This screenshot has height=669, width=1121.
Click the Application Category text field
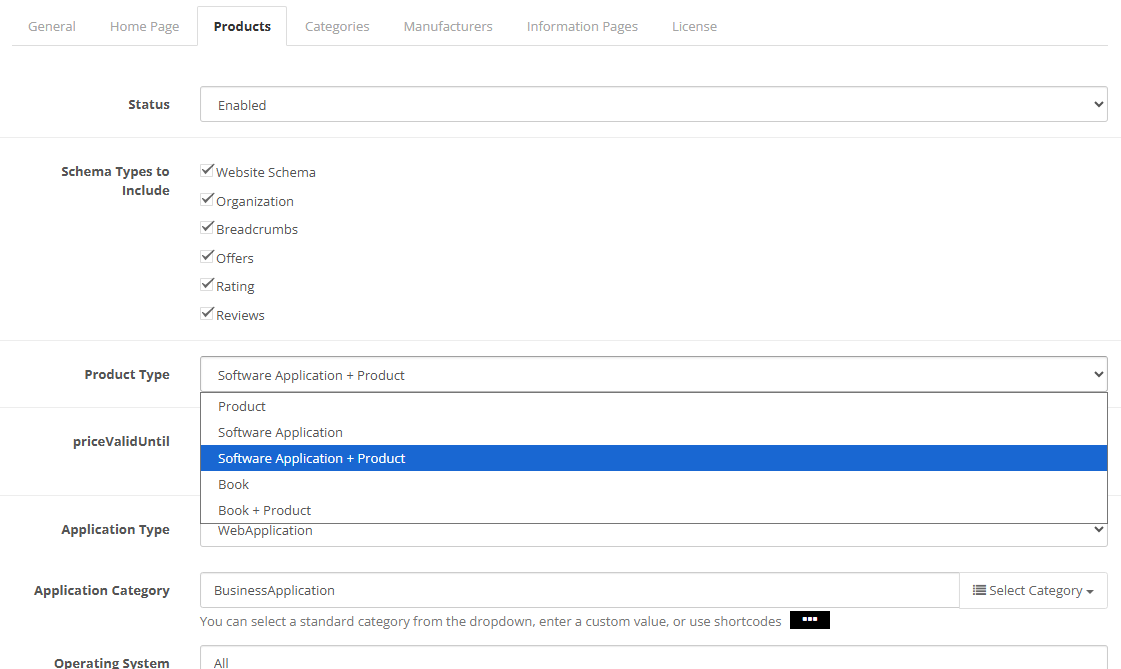pyautogui.click(x=579, y=590)
